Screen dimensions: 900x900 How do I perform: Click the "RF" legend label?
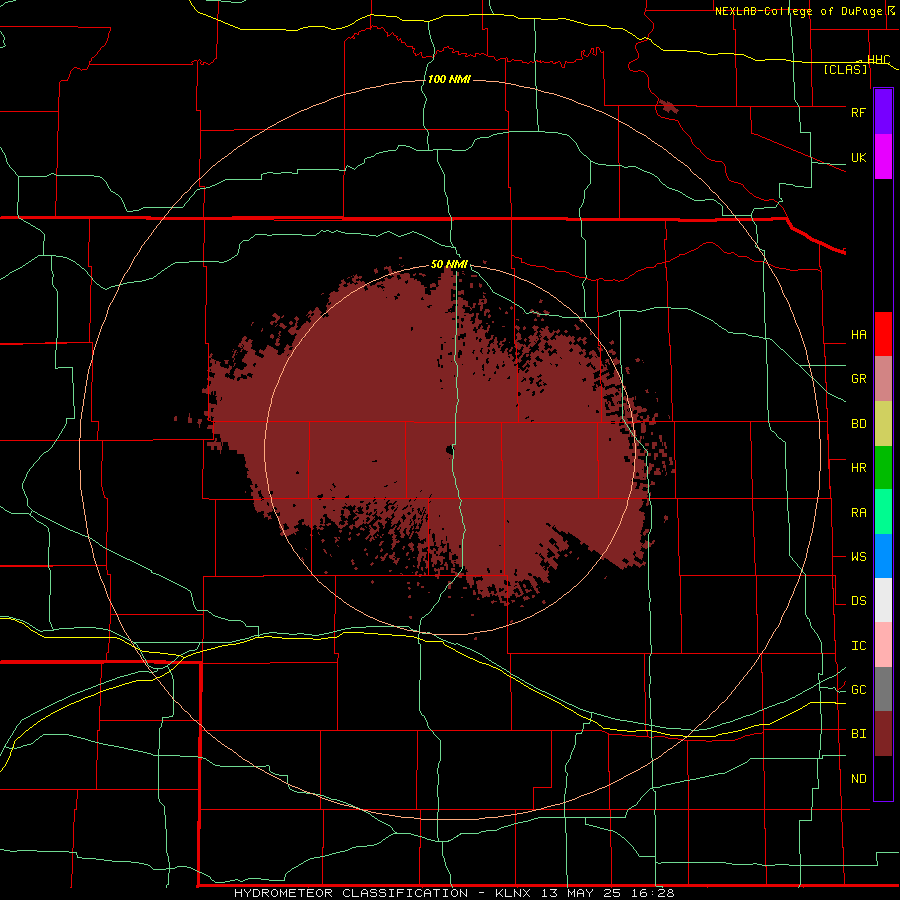858,112
